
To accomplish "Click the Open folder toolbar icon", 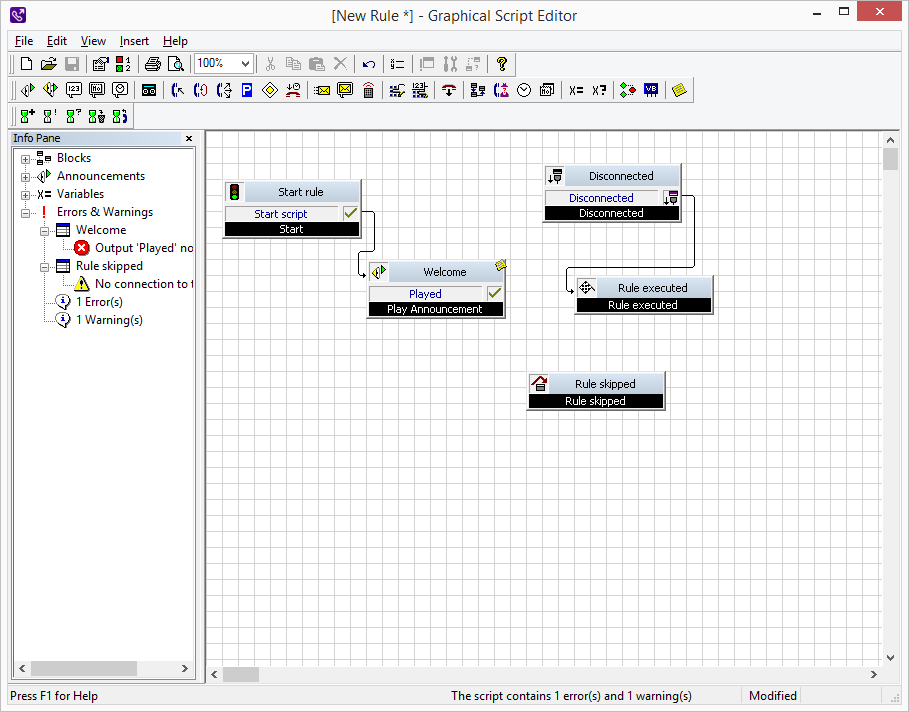I will coord(48,64).
